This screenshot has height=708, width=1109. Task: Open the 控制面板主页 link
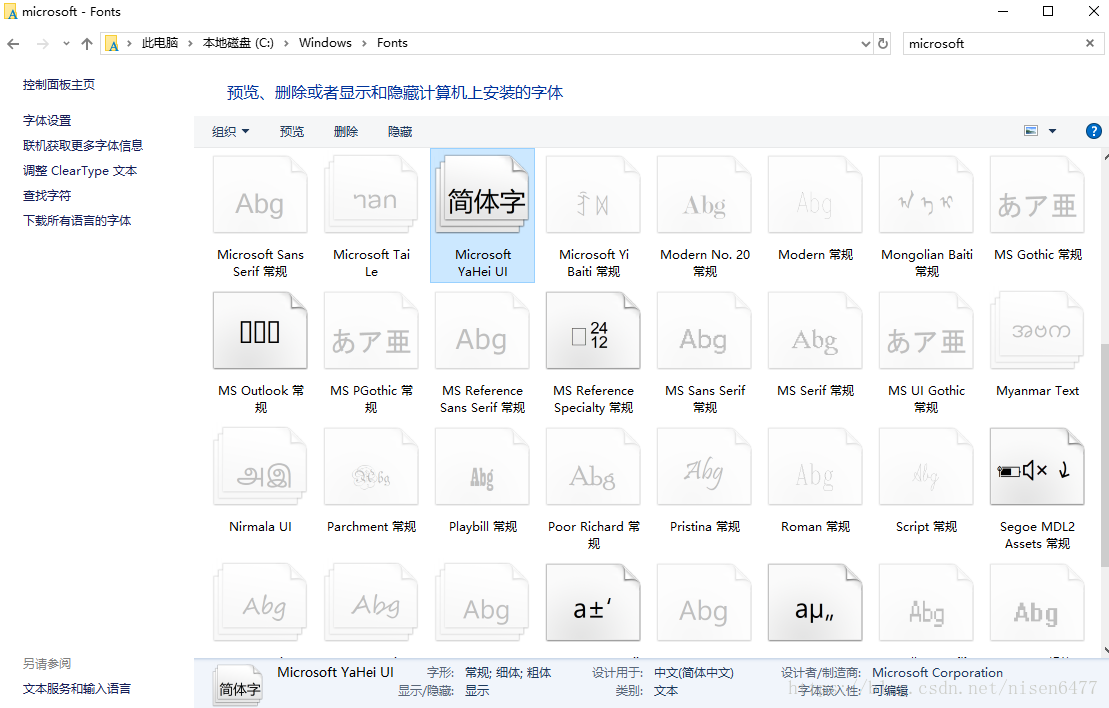[59, 85]
